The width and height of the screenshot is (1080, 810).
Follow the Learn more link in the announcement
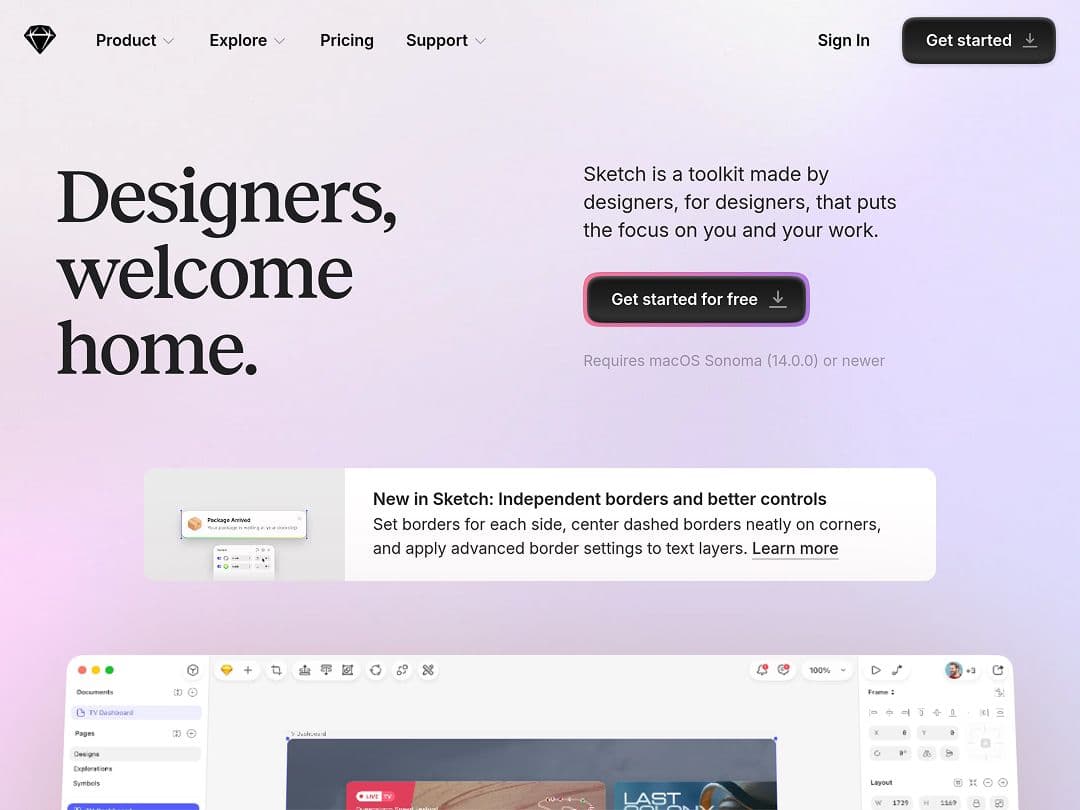pos(795,549)
